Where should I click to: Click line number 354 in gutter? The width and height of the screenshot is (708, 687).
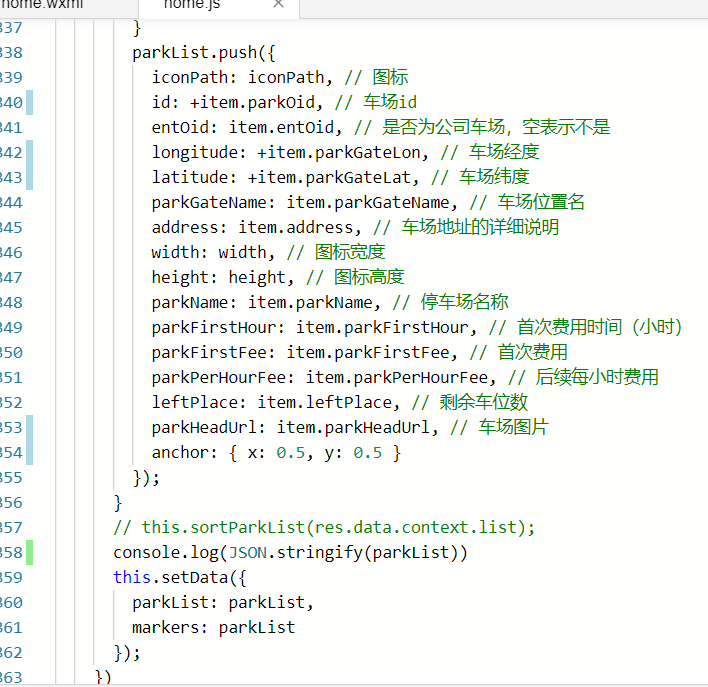pyautogui.click(x=11, y=453)
